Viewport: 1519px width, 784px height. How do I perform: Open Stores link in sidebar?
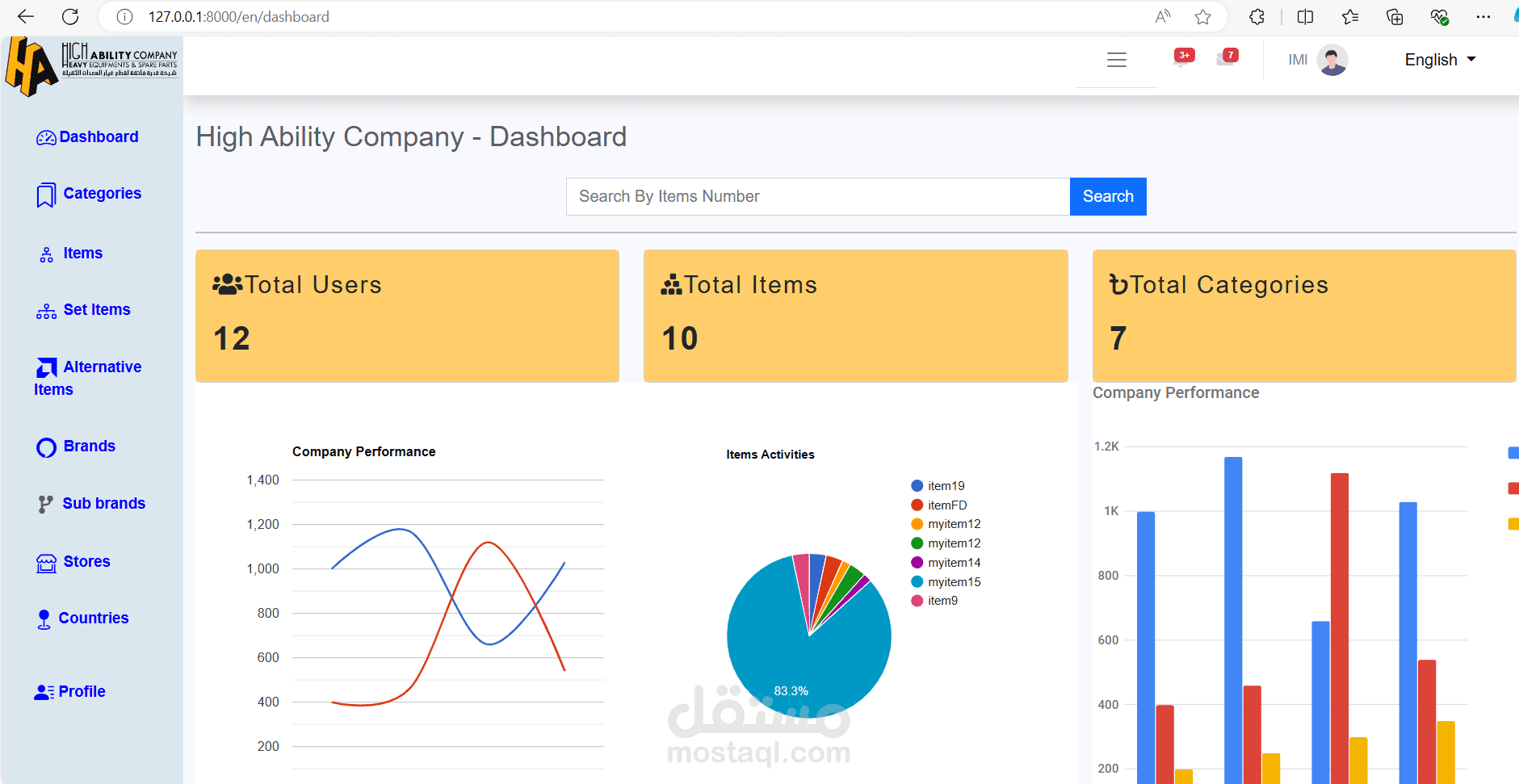[x=87, y=561]
